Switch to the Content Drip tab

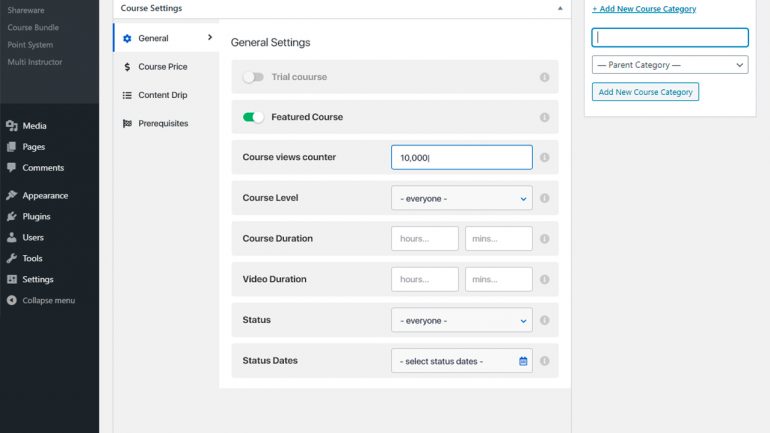pos(166,95)
